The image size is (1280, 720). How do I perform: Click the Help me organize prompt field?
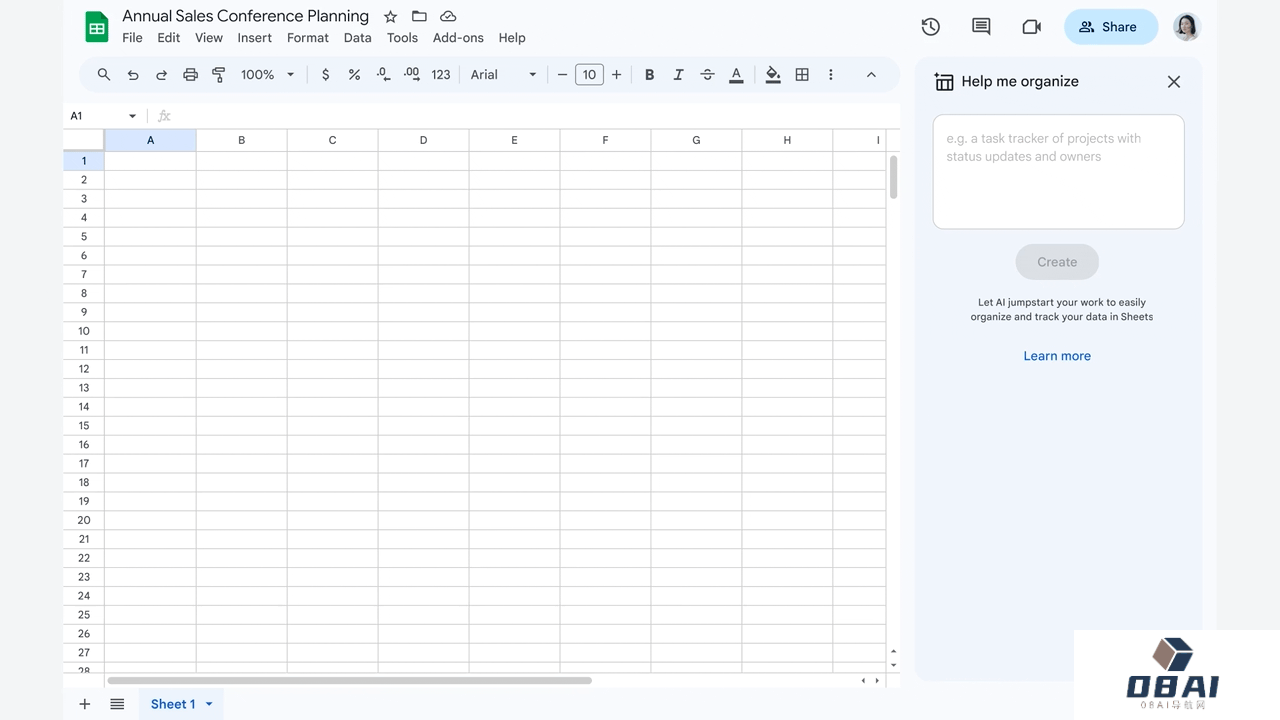1058,171
